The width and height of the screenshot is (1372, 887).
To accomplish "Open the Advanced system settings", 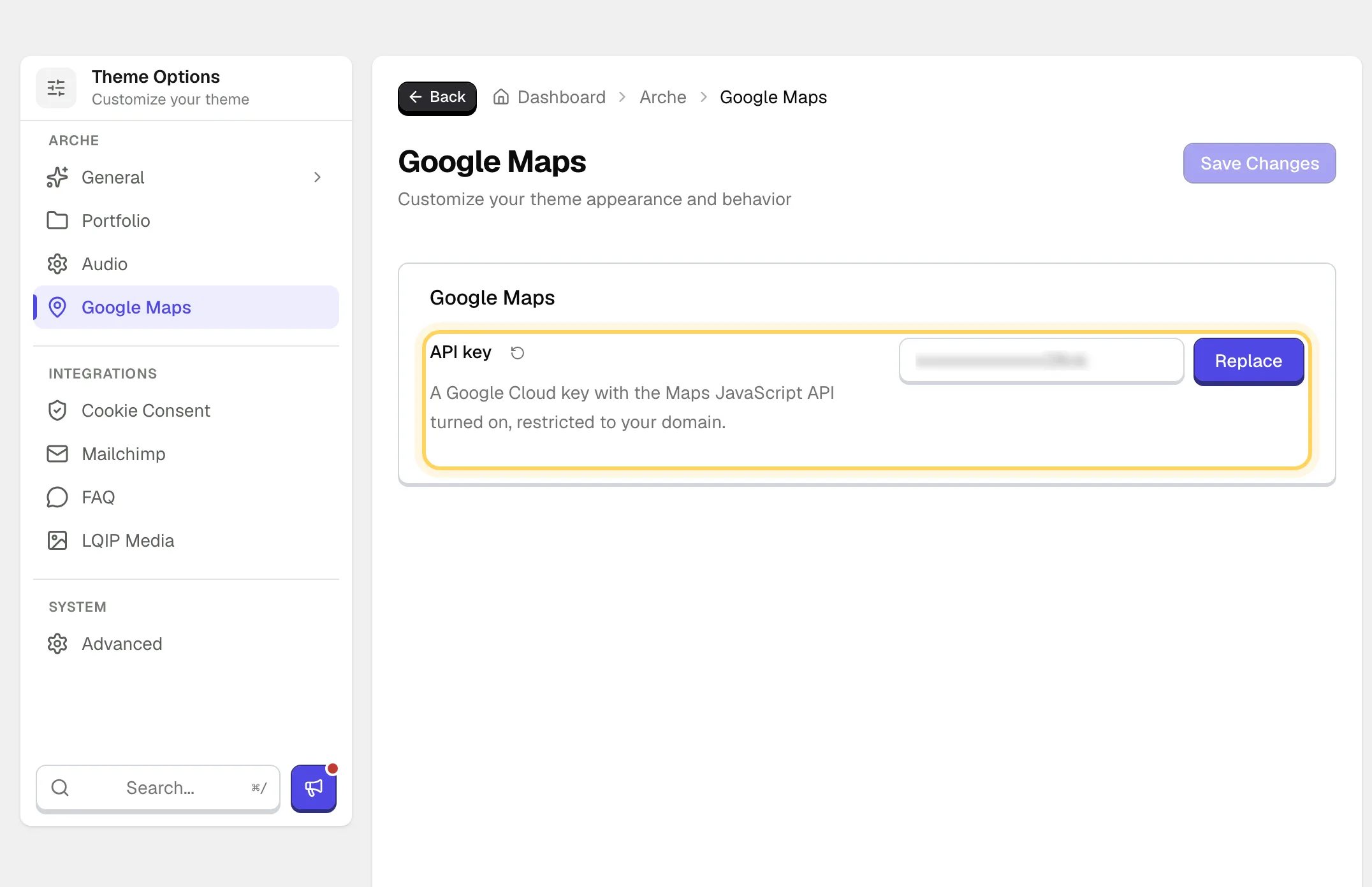I will (186, 644).
